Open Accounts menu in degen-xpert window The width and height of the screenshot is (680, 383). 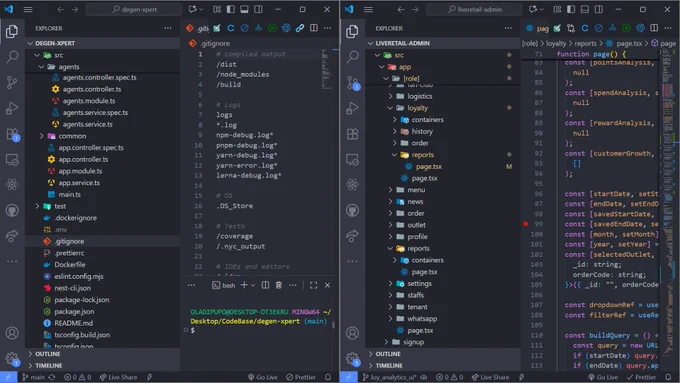pyautogui.click(x=12, y=333)
